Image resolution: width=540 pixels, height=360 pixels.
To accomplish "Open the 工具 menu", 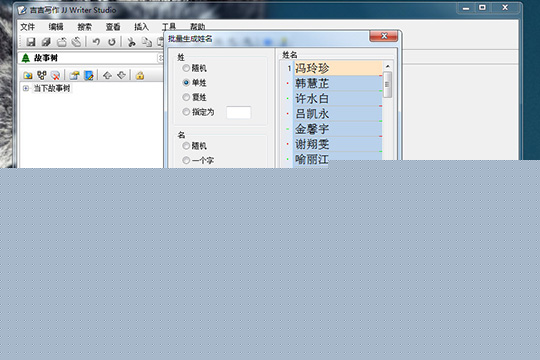I will pos(169,27).
